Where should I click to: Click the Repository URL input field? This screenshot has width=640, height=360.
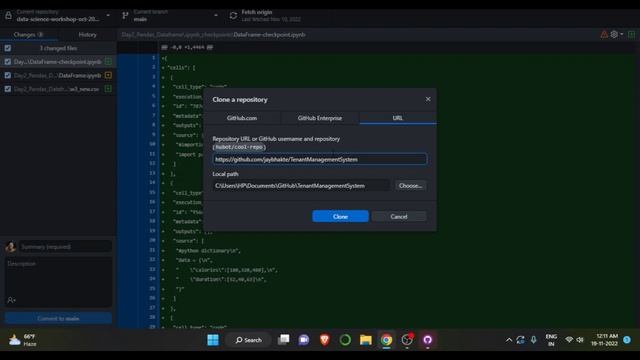[320, 159]
